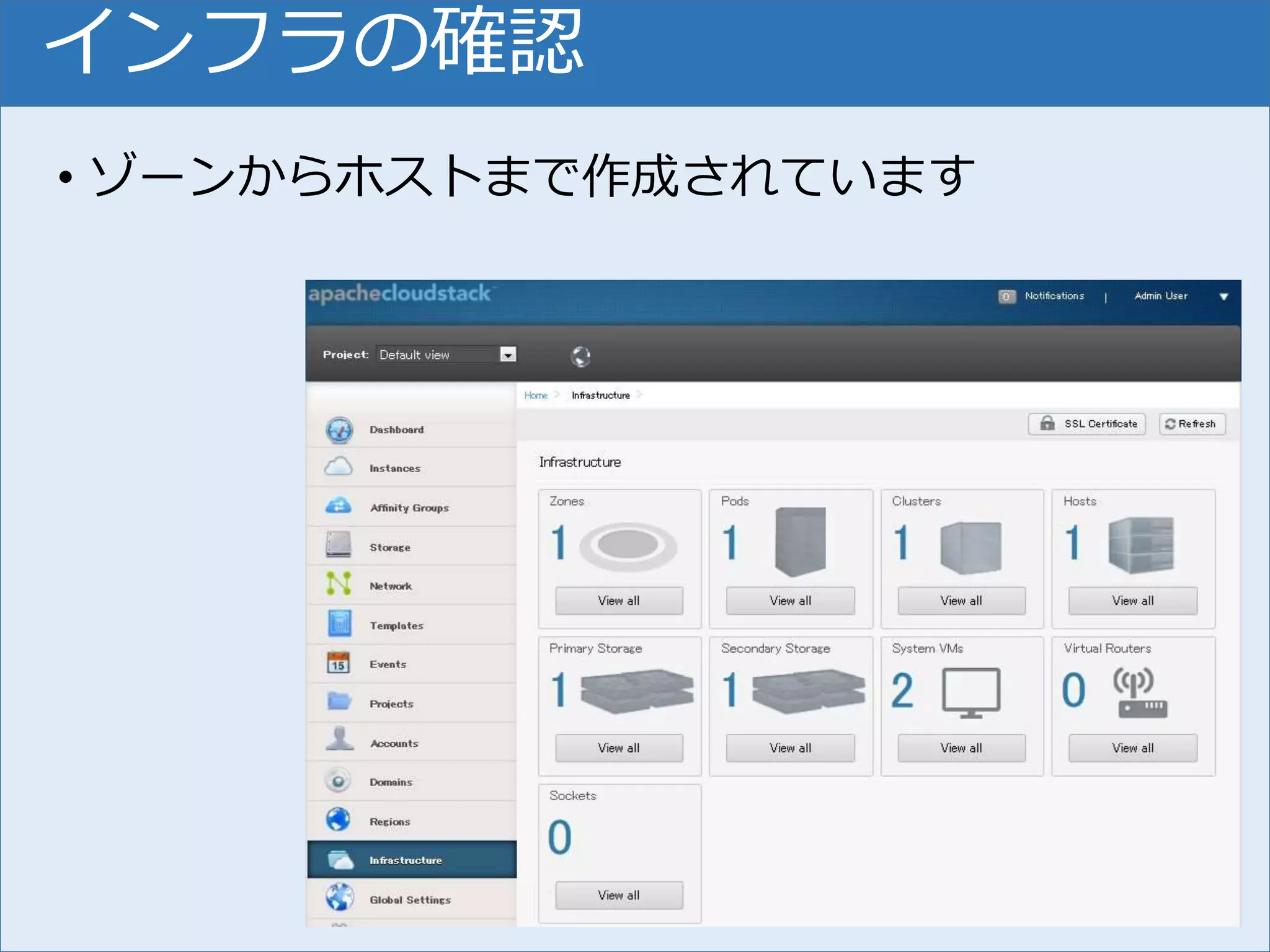Open the Project Default view dropdown
The height and width of the screenshot is (952, 1270).
pyautogui.click(x=508, y=355)
